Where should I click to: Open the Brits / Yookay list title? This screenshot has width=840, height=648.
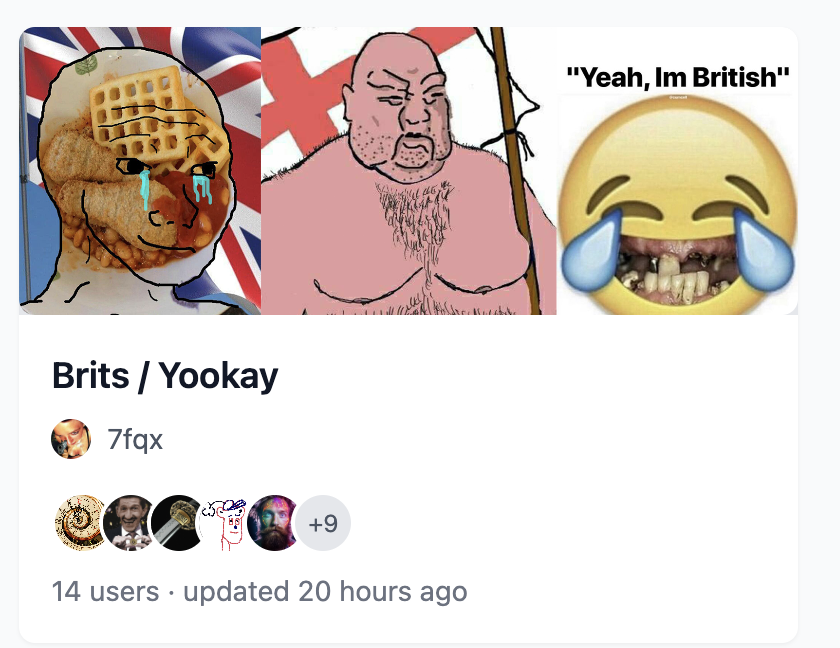tap(165, 375)
